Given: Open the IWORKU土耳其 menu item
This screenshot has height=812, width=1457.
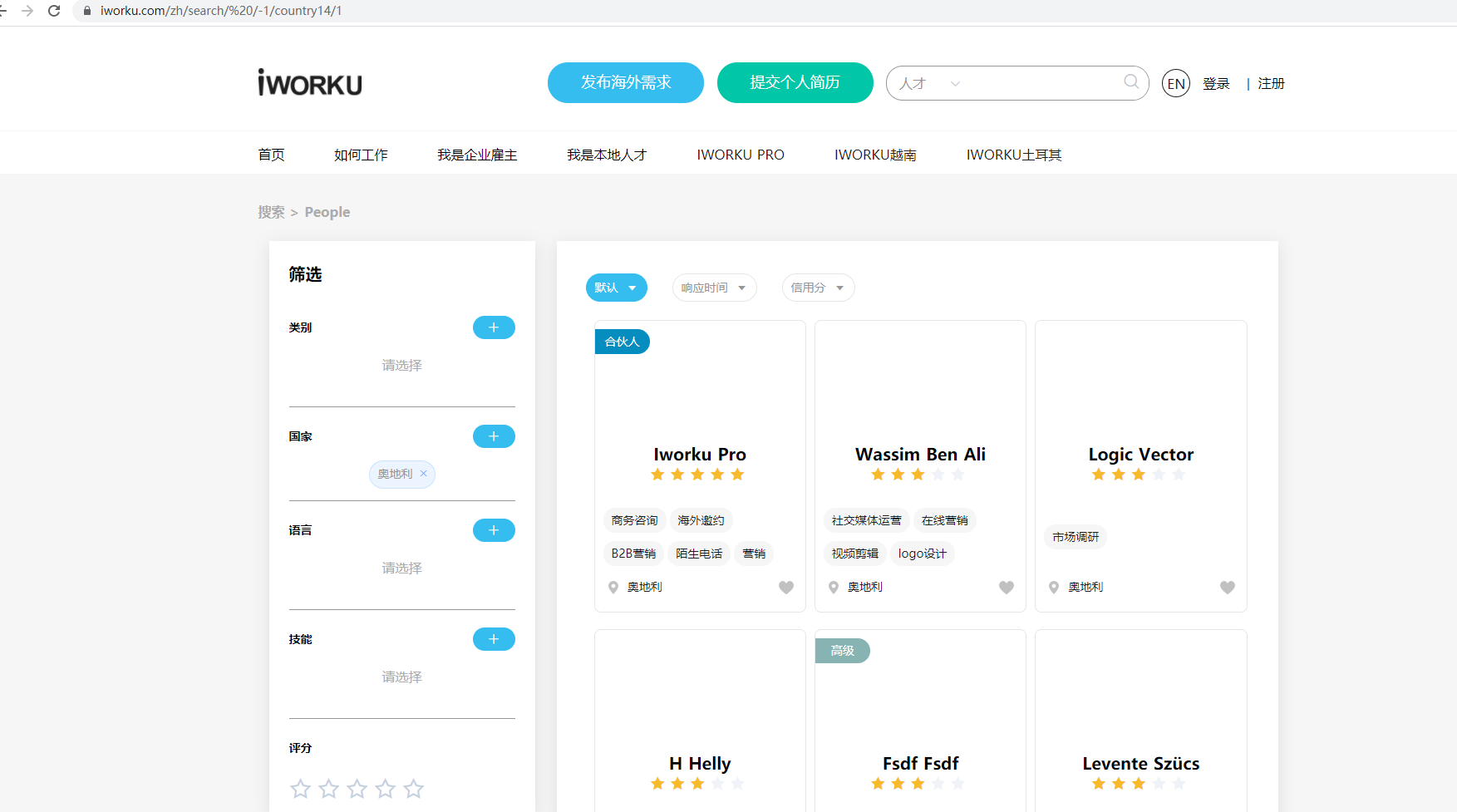Looking at the screenshot, I should [1014, 155].
